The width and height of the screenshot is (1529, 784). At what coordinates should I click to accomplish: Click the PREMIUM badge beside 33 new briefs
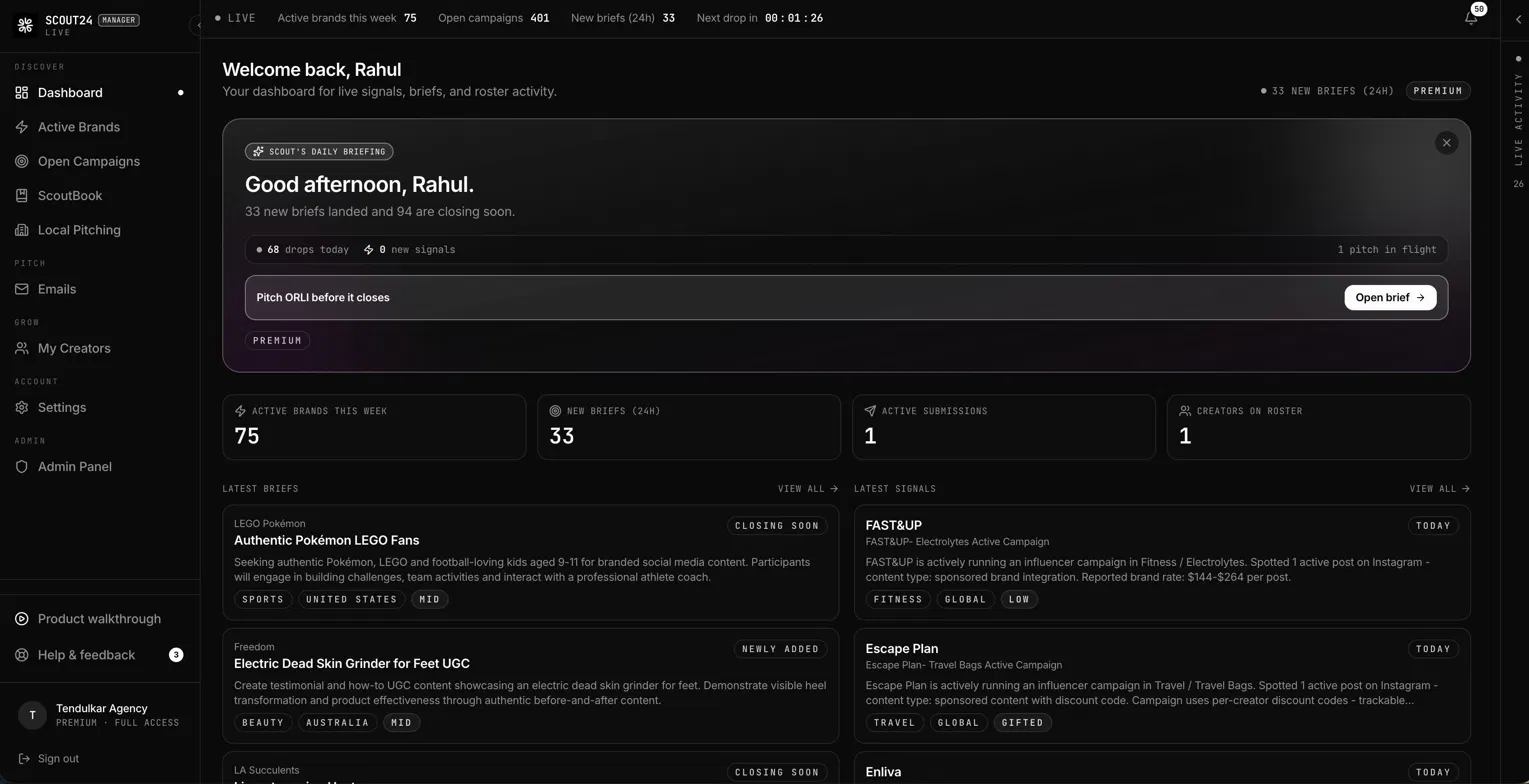click(x=1438, y=91)
